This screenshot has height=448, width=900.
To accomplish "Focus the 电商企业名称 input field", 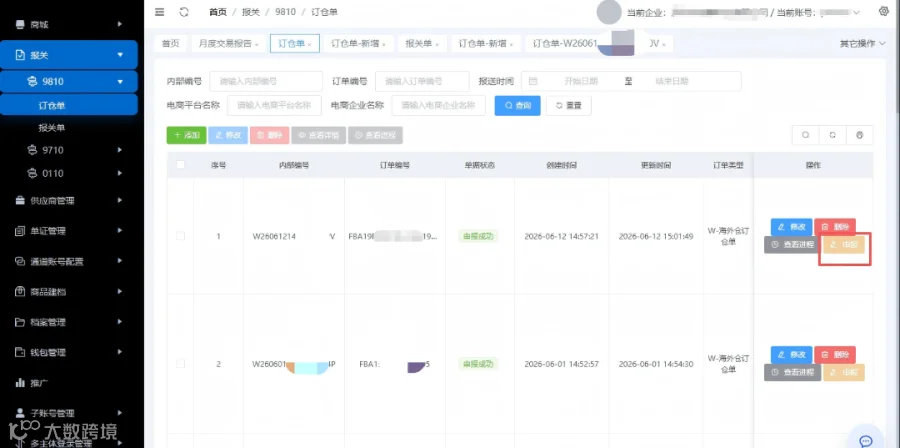I will (439, 106).
